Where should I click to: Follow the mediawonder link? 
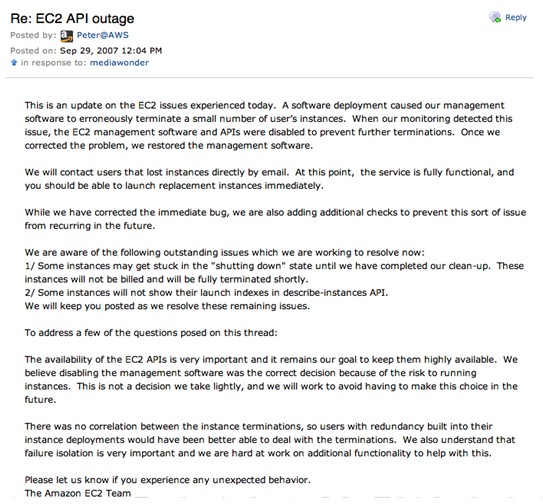point(119,63)
